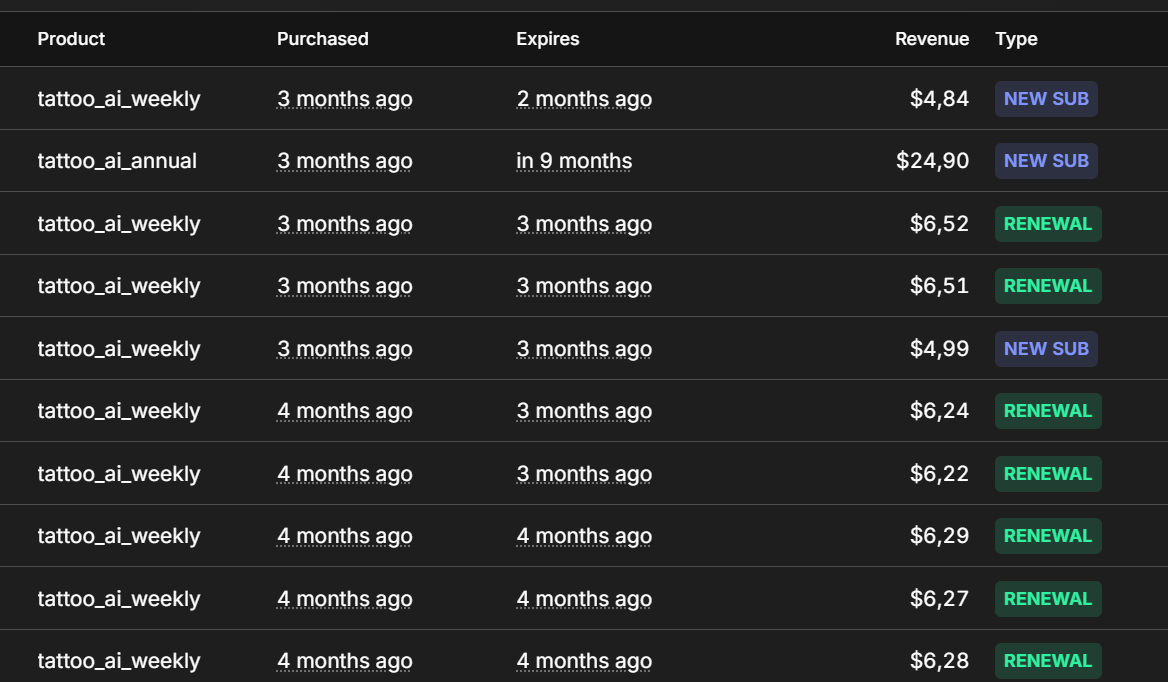Click the RENEWAL badge for $6,27
Screen dimensions: 1168x682
click(x=1048, y=599)
